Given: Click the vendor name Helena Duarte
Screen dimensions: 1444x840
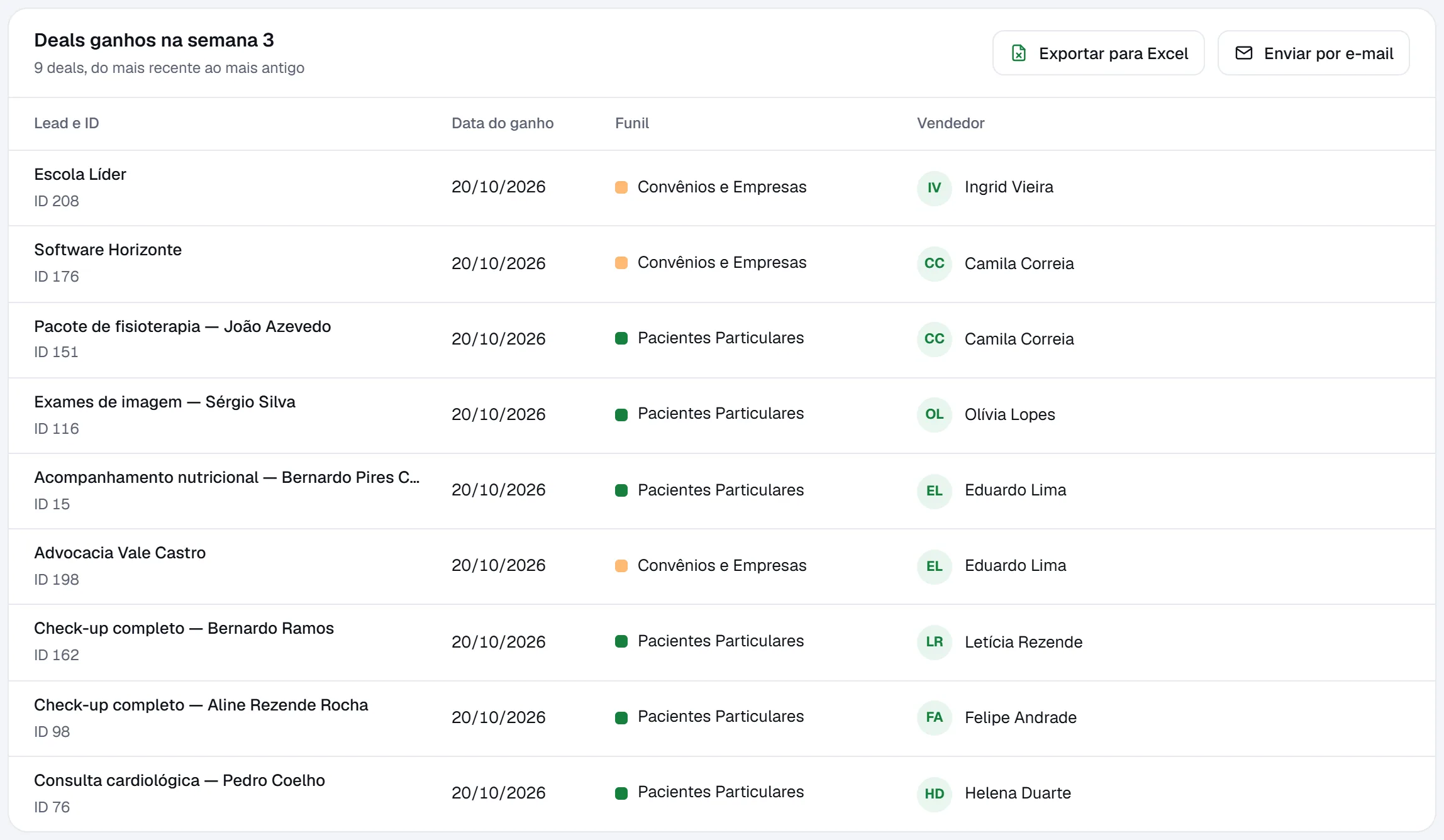Looking at the screenshot, I should [x=1018, y=793].
